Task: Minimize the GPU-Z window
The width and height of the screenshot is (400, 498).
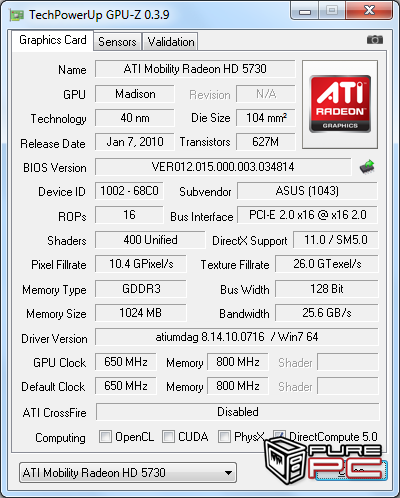Action: [305, 11]
